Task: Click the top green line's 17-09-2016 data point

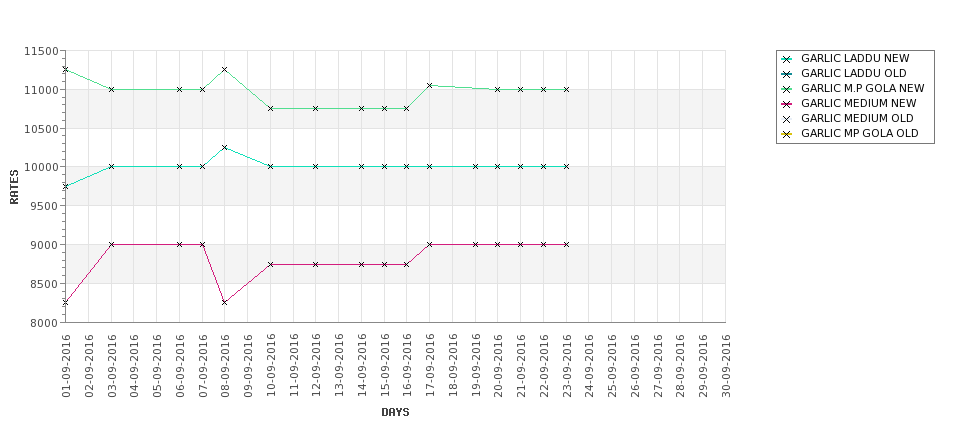Action: pos(429,85)
